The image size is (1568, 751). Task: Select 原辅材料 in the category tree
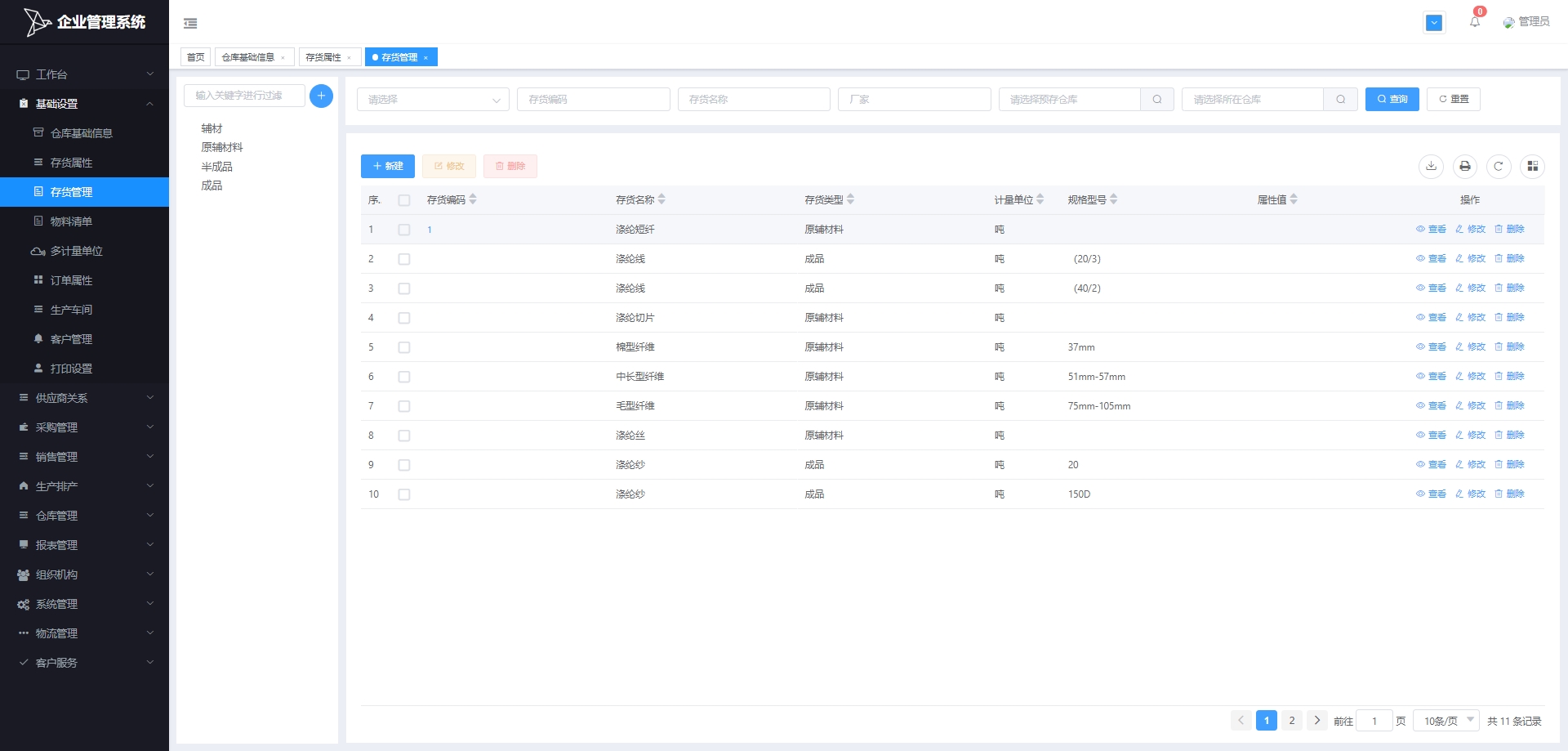[222, 148]
